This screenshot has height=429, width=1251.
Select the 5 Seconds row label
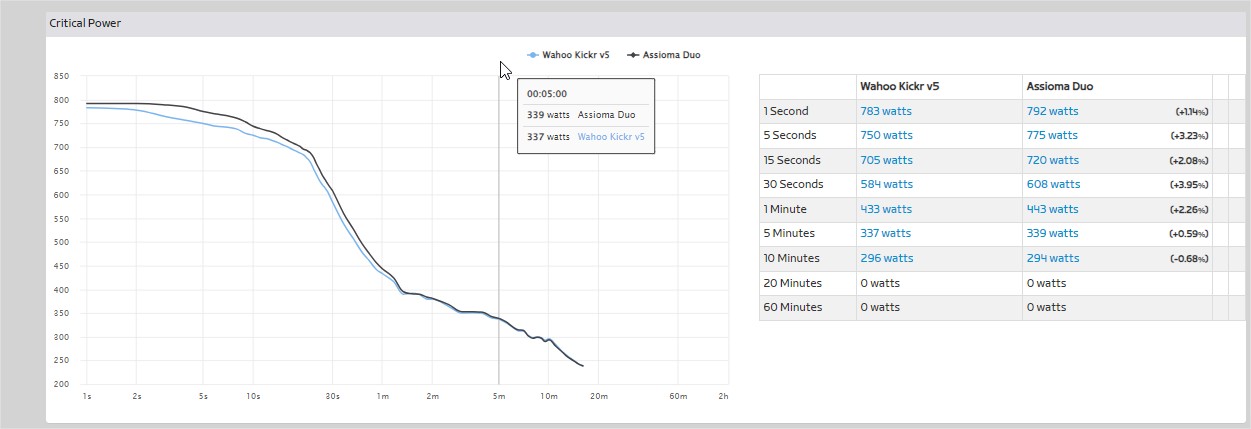pos(790,135)
